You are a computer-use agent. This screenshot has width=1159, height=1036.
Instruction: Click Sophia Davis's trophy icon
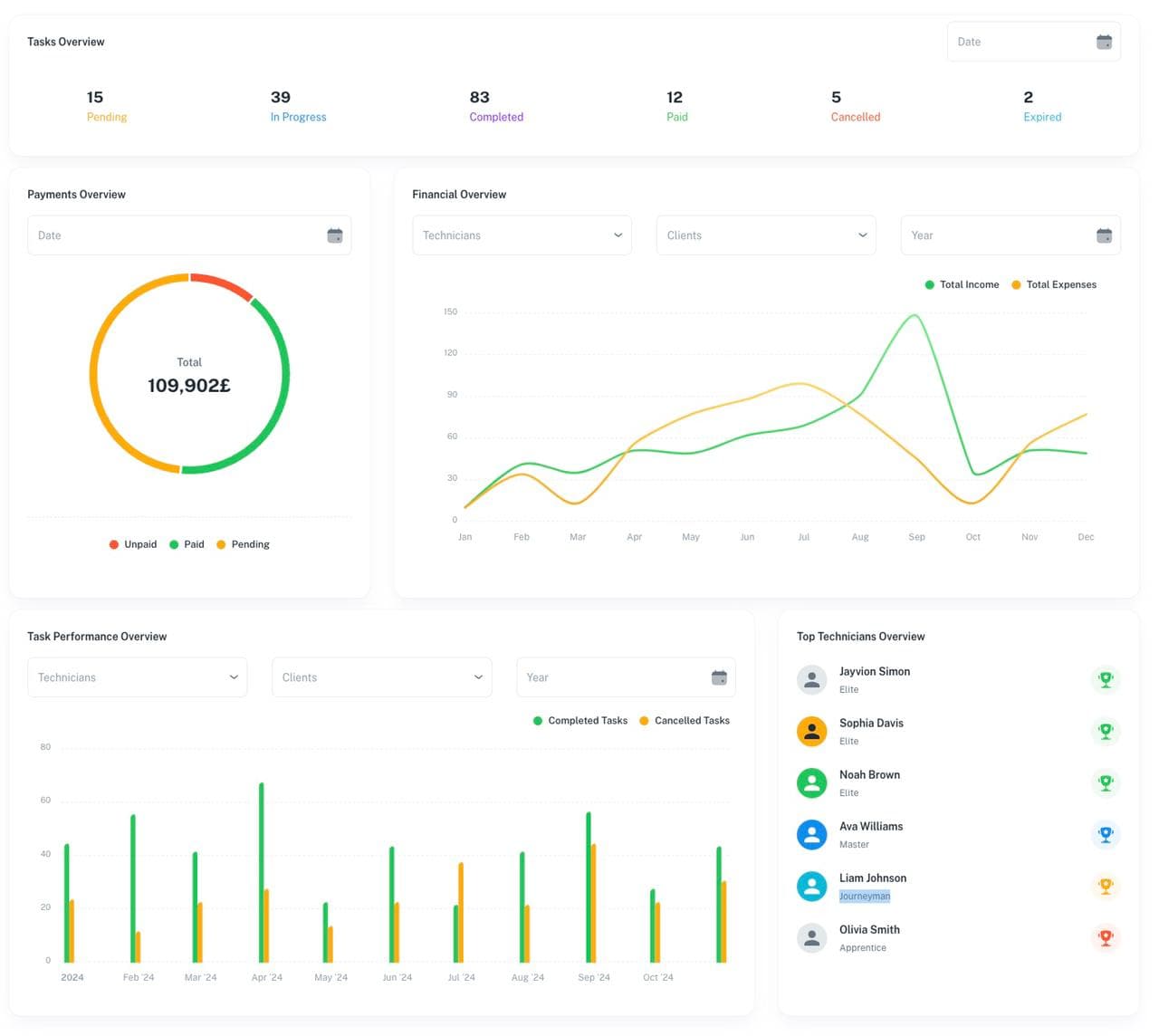(1106, 731)
